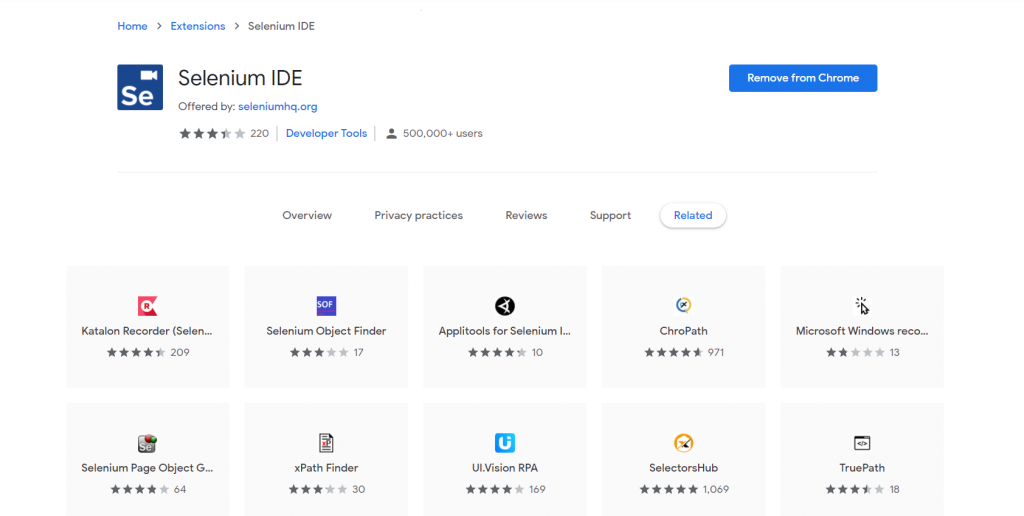The image size is (1024, 516).
Task: Open the ChroPath extension icon
Action: [x=683, y=305]
